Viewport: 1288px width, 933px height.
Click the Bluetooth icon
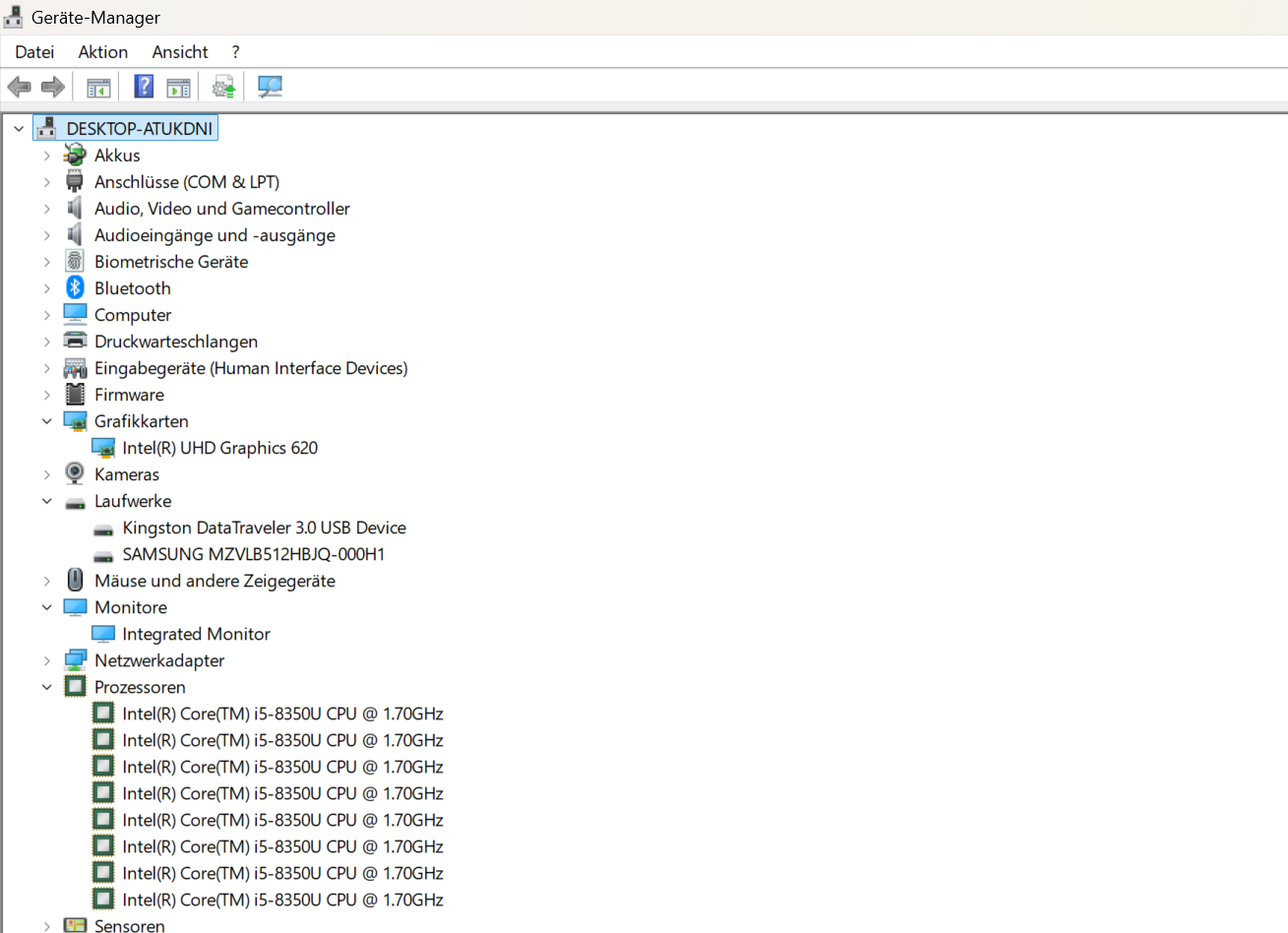(75, 287)
